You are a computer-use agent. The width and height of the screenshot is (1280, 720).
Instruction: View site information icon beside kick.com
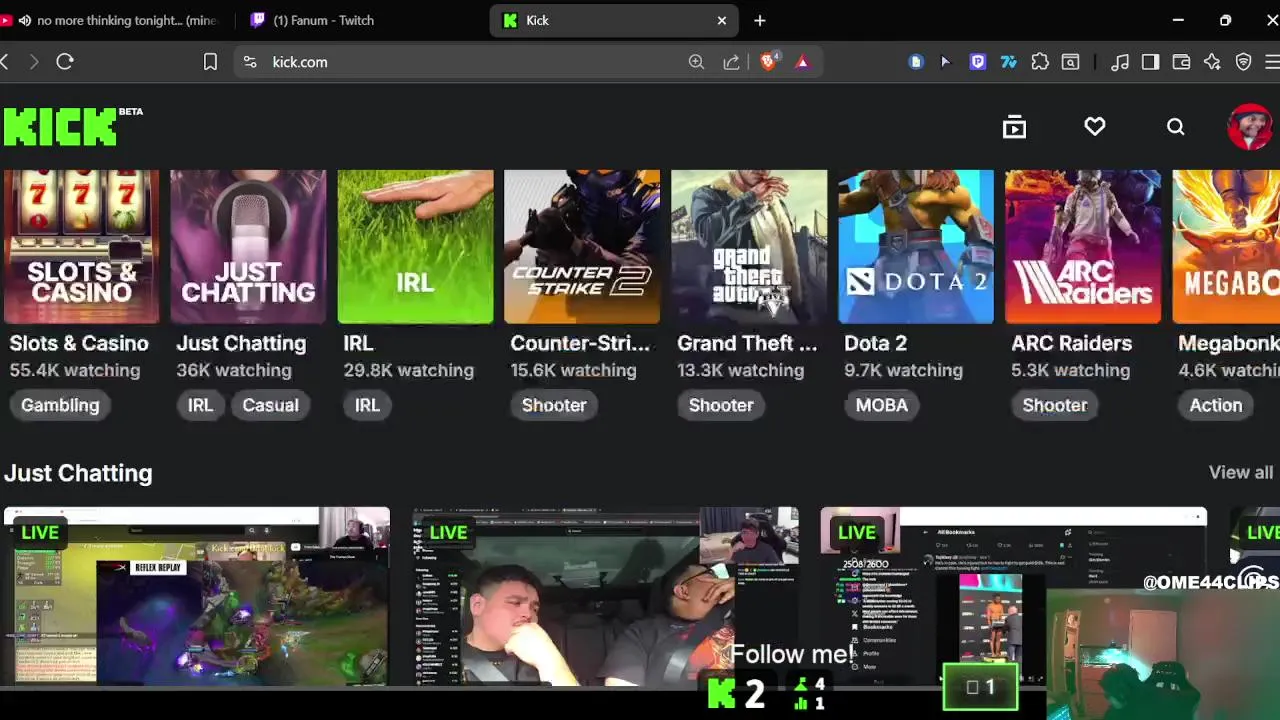250,62
